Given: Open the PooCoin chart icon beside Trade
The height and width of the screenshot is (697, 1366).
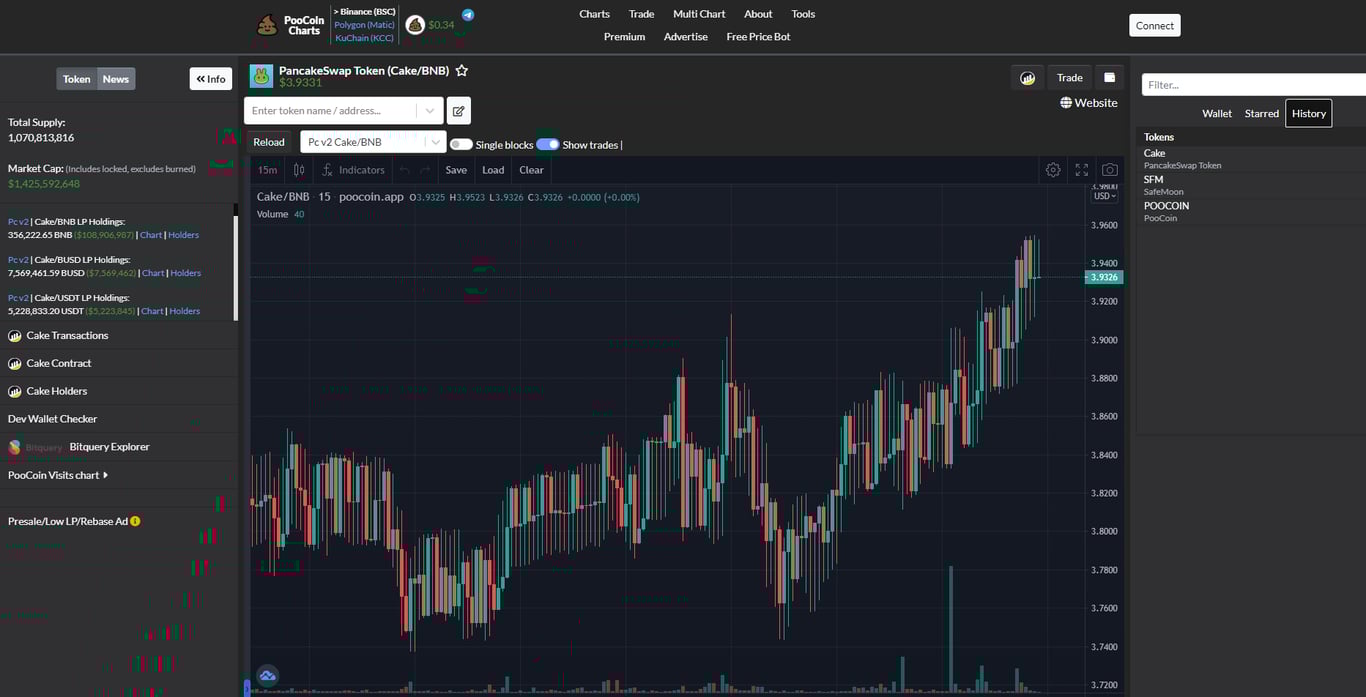Looking at the screenshot, I should point(1027,77).
